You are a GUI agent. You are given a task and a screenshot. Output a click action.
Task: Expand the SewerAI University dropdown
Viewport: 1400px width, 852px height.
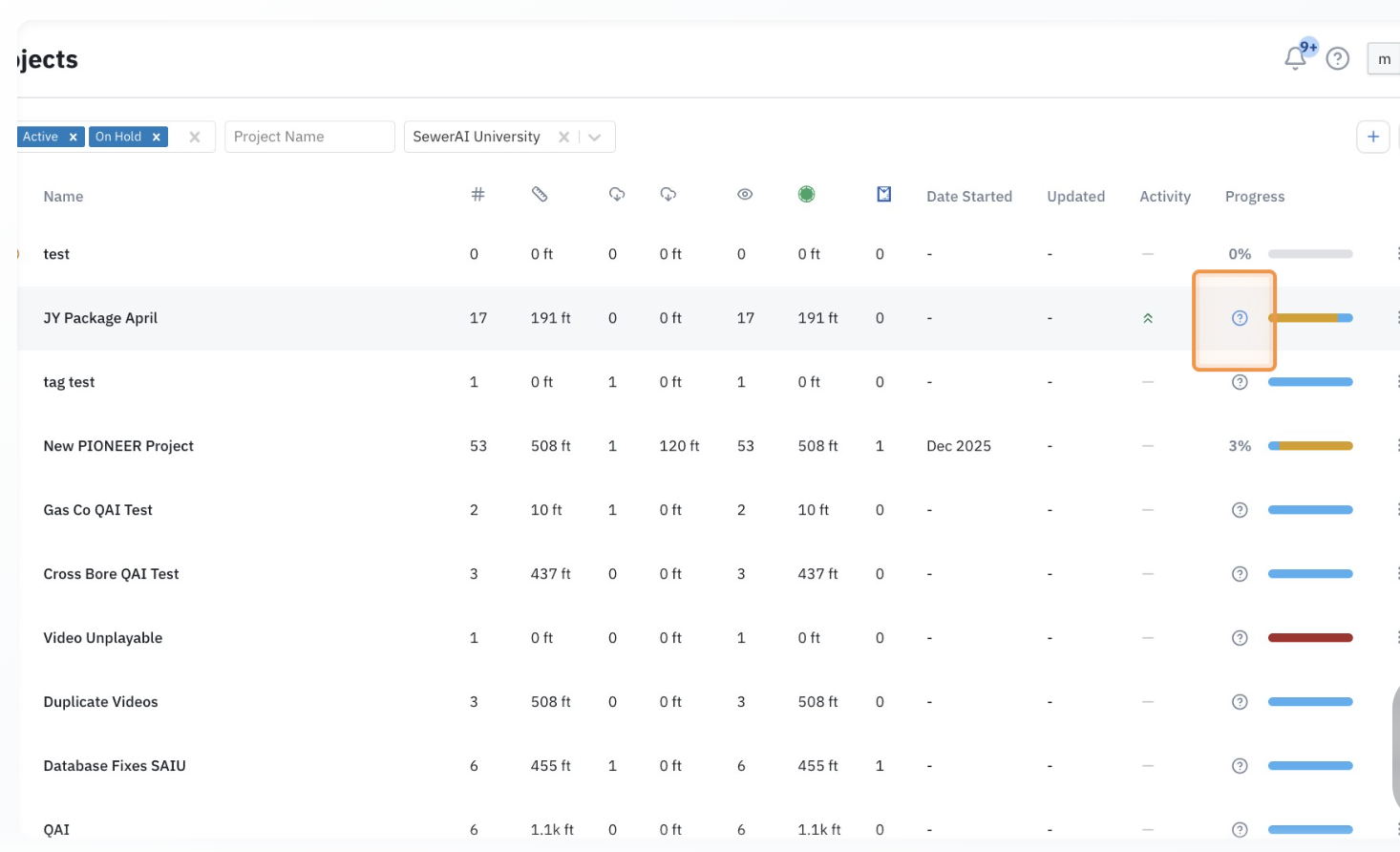(x=595, y=138)
